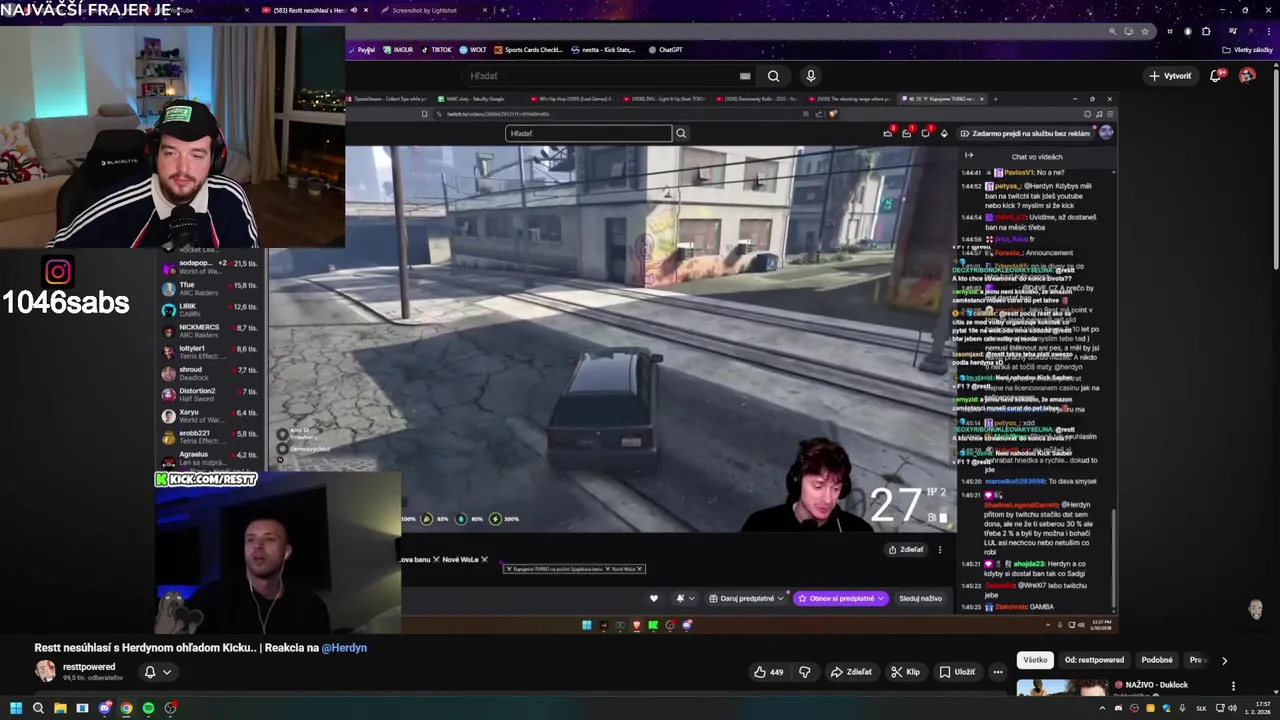Expand Twitch notification bell dropdown

coord(685,598)
